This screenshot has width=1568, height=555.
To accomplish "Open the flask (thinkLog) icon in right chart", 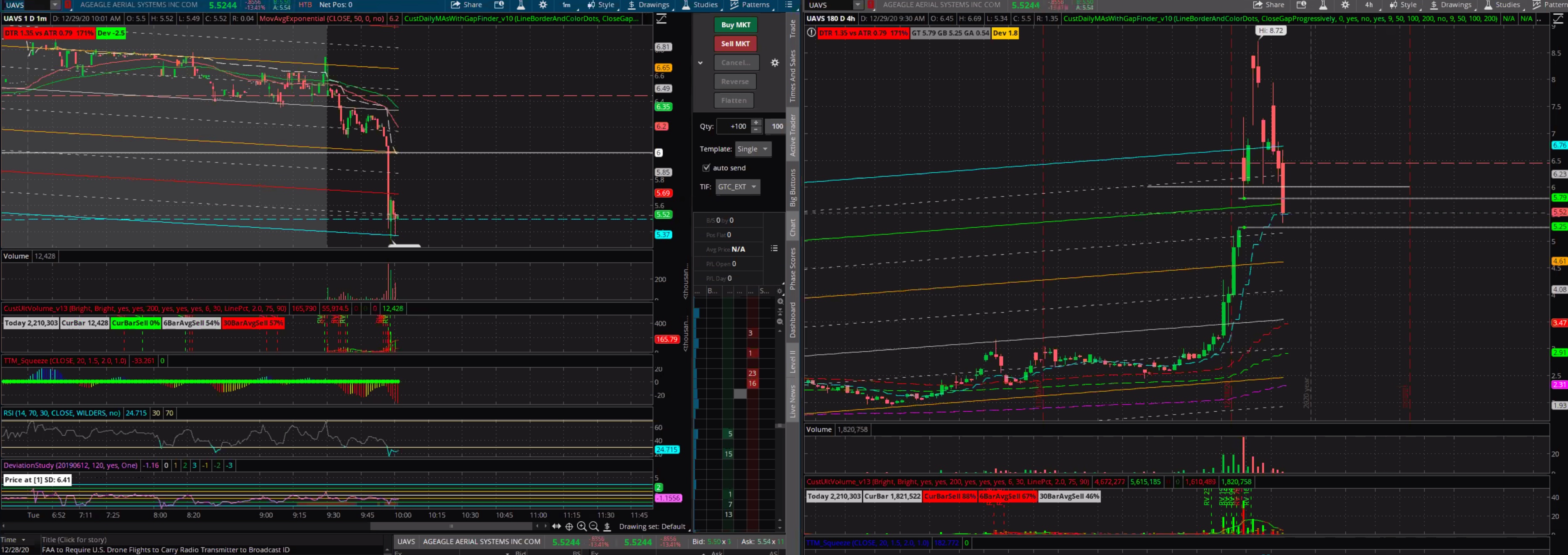I will click(1323, 5).
